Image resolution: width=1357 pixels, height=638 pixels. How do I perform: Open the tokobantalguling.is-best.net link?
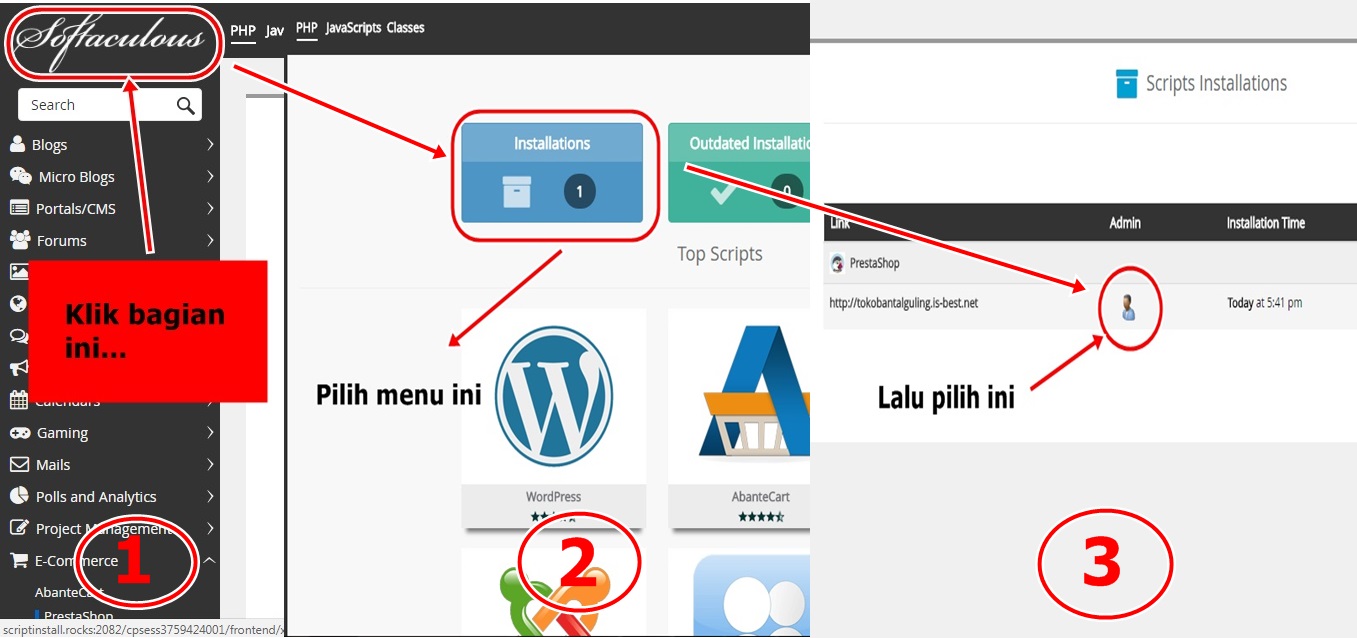(x=904, y=303)
